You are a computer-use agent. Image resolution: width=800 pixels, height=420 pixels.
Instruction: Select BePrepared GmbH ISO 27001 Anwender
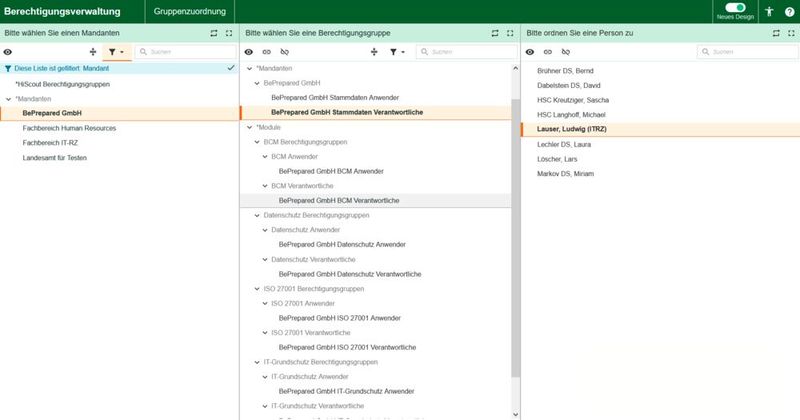340,318
